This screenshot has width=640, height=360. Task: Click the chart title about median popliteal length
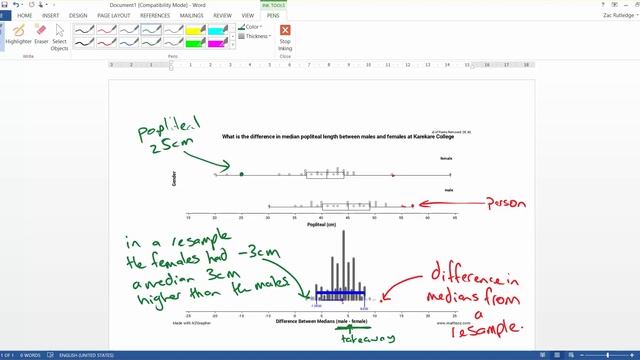point(338,137)
